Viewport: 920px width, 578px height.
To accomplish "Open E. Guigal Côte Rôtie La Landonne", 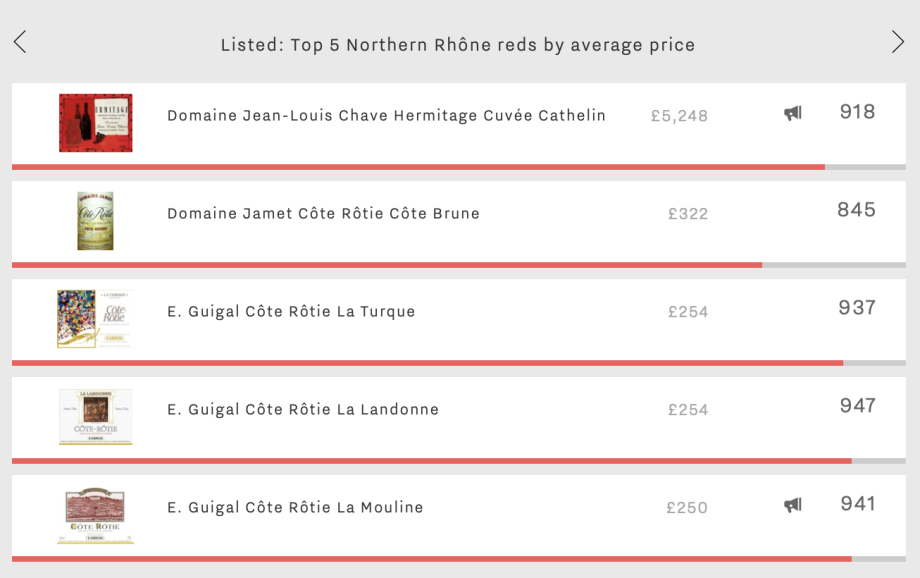I will tap(303, 410).
